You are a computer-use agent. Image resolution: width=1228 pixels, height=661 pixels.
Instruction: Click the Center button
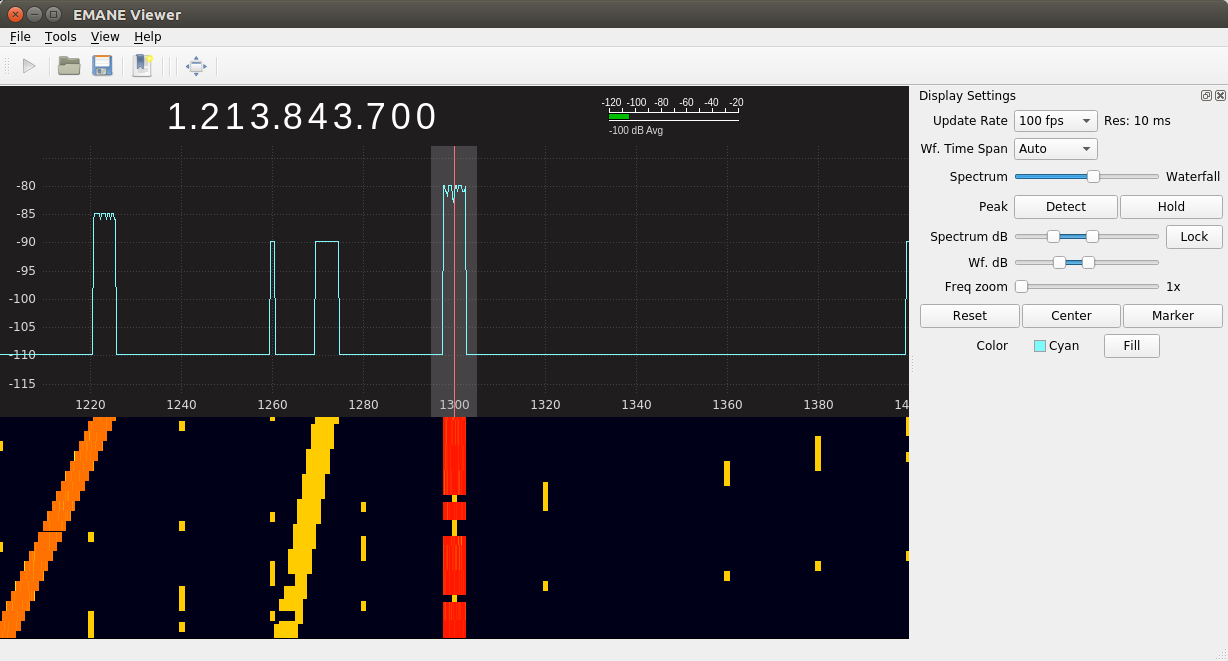1071,316
